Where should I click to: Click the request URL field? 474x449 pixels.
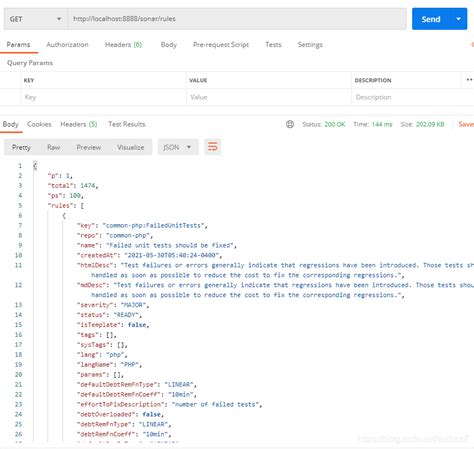tap(237, 19)
